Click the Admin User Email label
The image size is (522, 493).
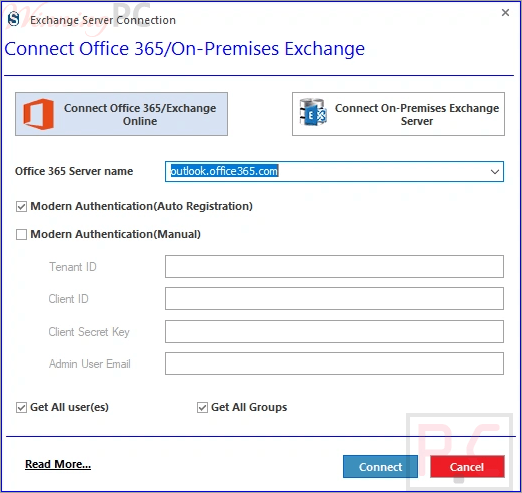(90, 364)
